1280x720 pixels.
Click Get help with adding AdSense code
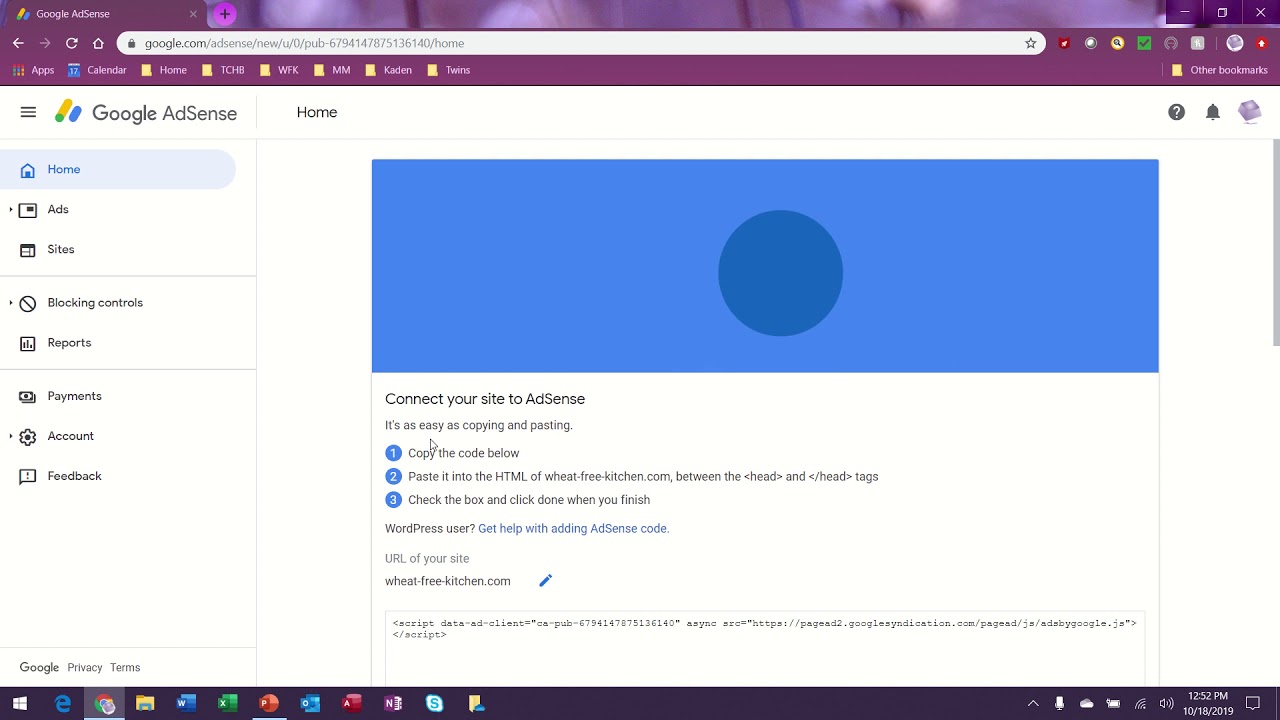[x=573, y=528]
